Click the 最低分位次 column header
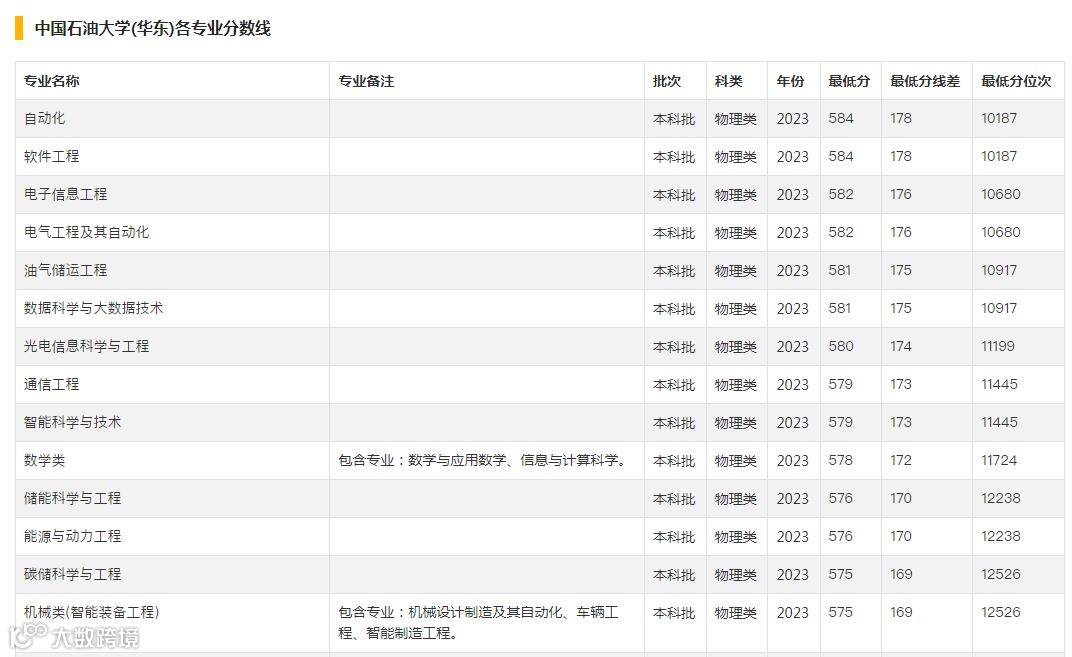This screenshot has height=657, width=1072. click(1016, 81)
